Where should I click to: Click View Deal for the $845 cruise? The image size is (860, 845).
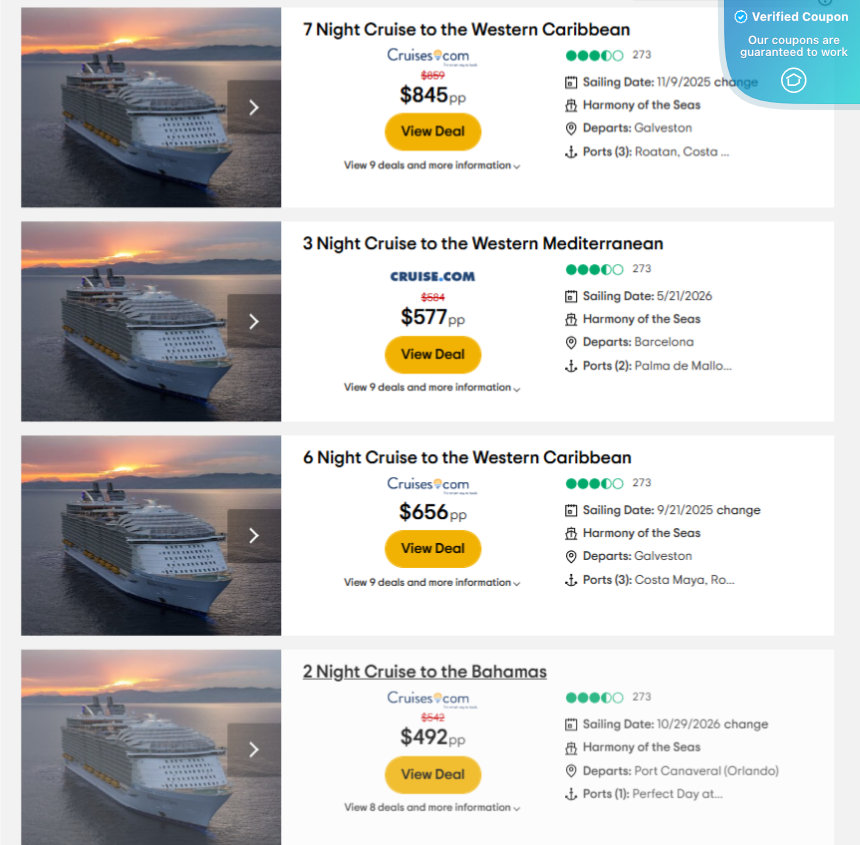click(x=432, y=131)
